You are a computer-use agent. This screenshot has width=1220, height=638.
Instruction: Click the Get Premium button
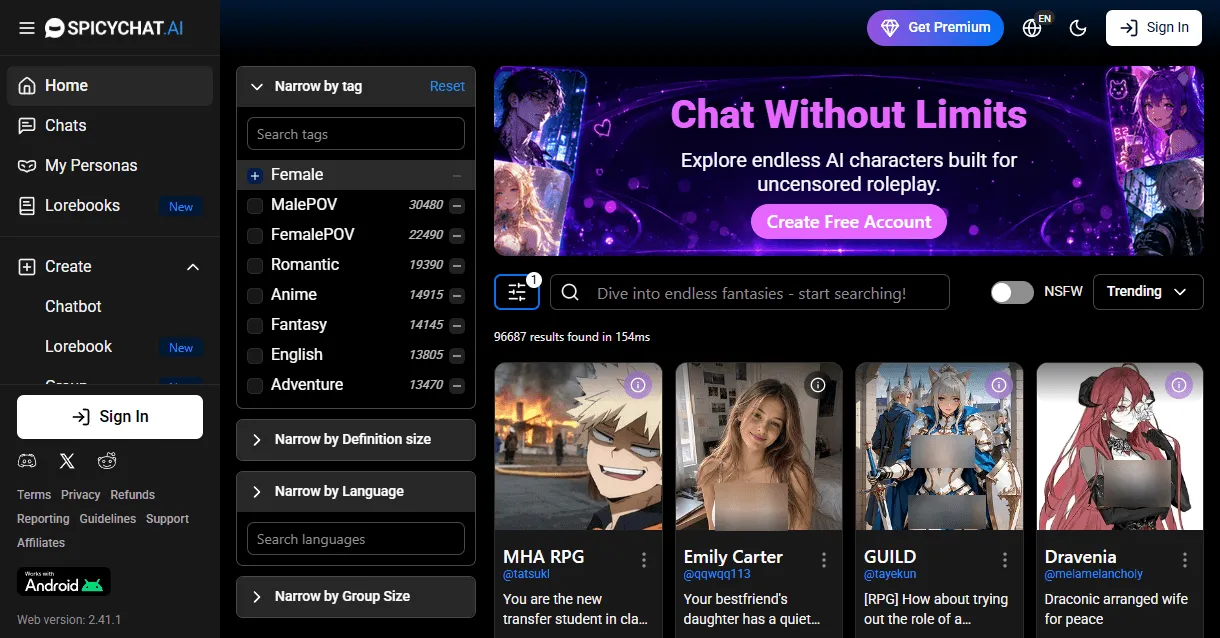(935, 28)
